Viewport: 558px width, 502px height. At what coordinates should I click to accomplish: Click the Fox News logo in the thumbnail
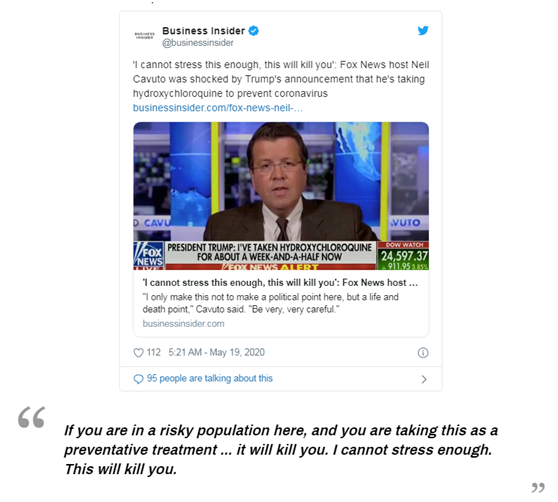149,256
